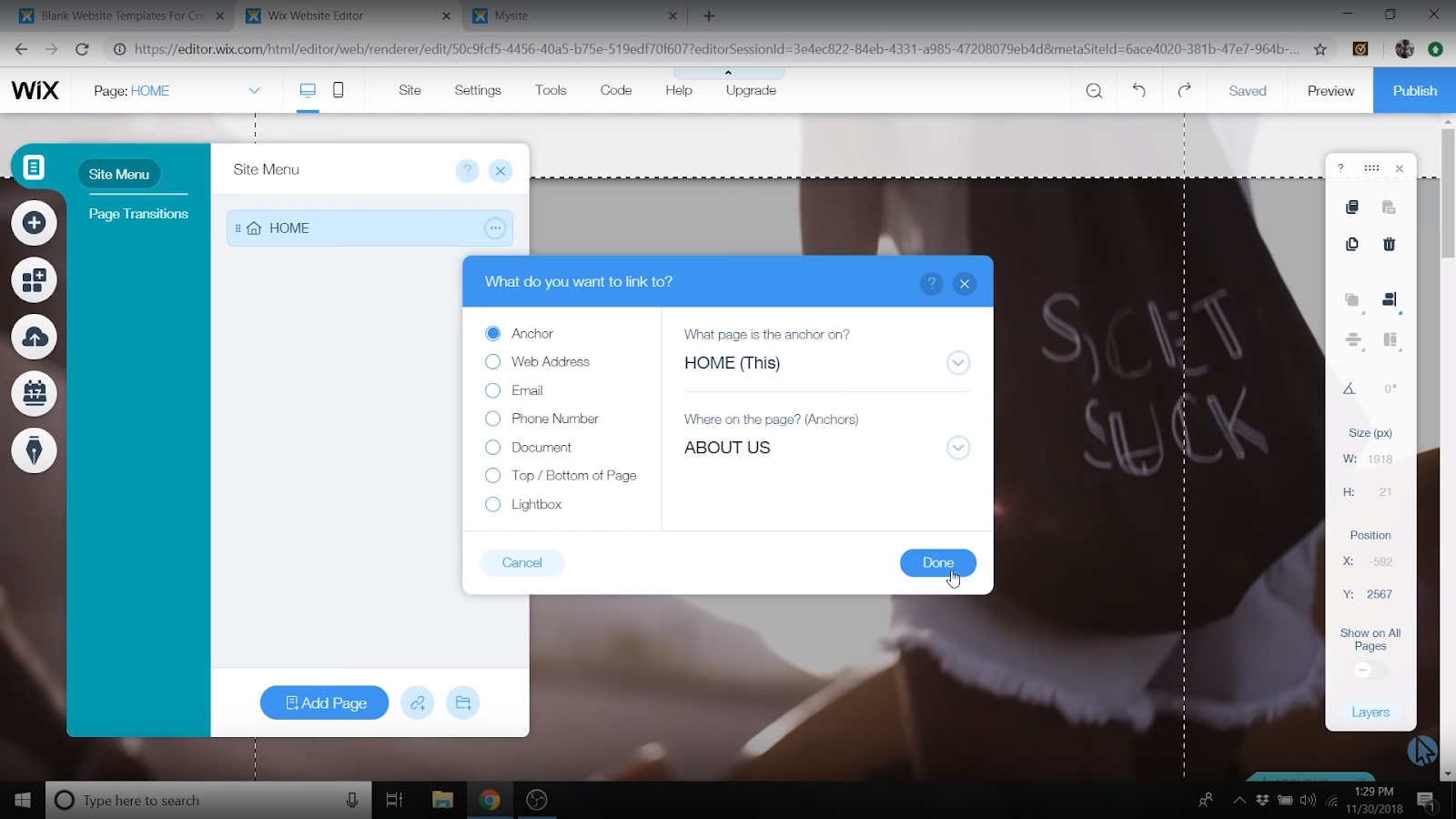Click the zoom out magnifier icon
Viewport: 1456px width, 819px height.
(1094, 91)
